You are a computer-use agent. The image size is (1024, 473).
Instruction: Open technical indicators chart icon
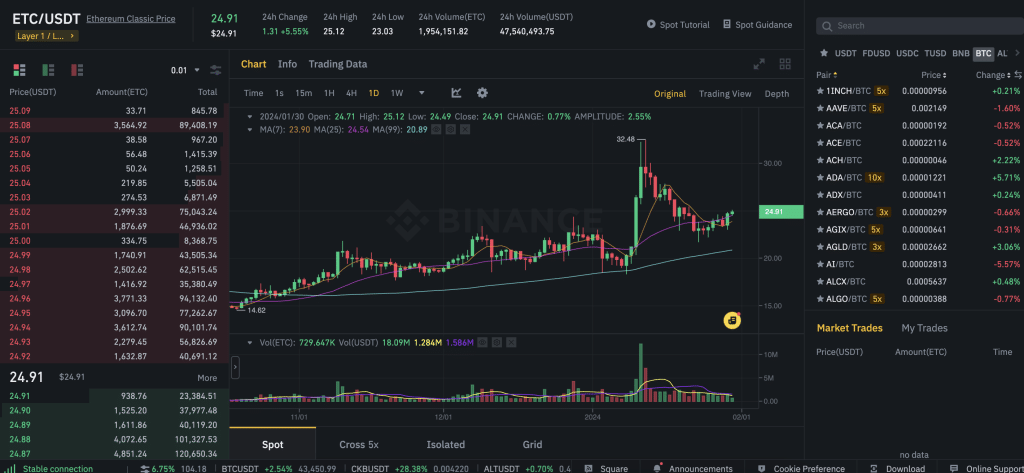tap(456, 93)
